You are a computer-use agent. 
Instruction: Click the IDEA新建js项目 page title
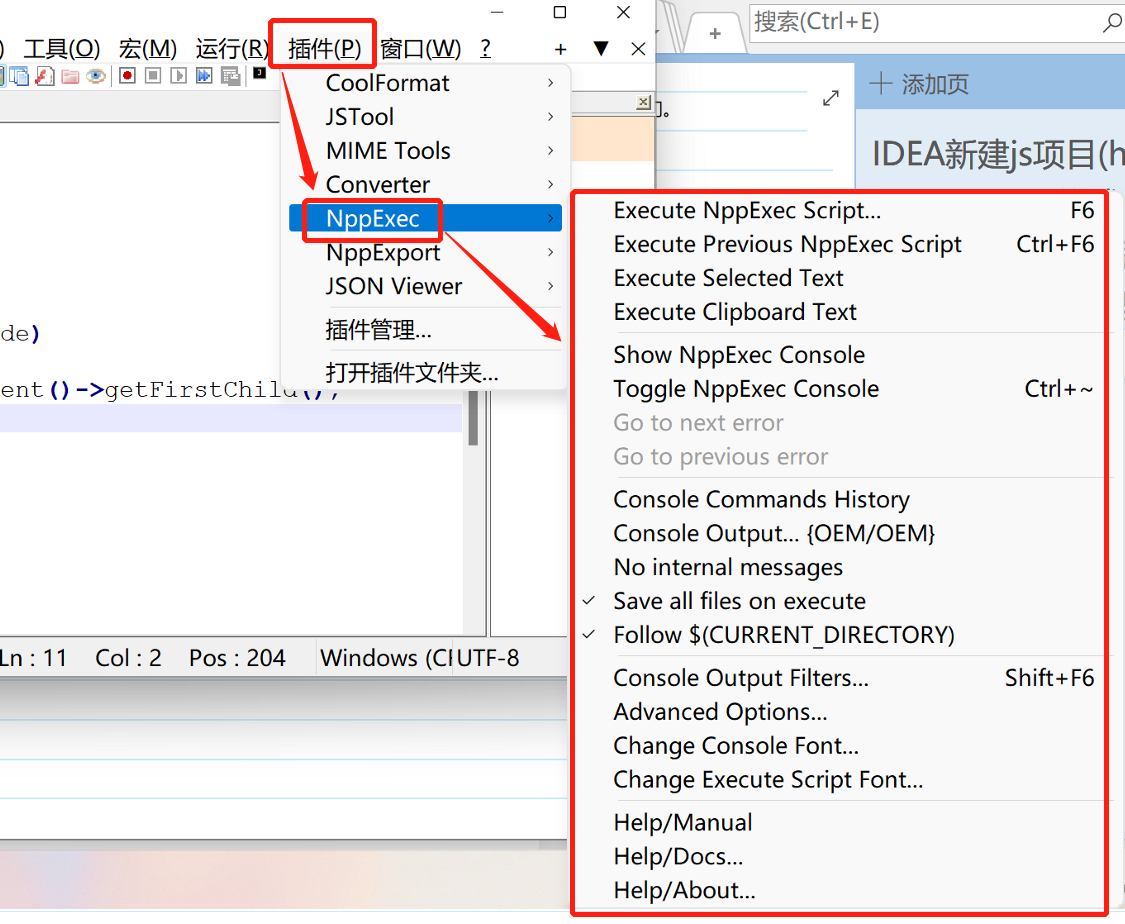(997, 154)
